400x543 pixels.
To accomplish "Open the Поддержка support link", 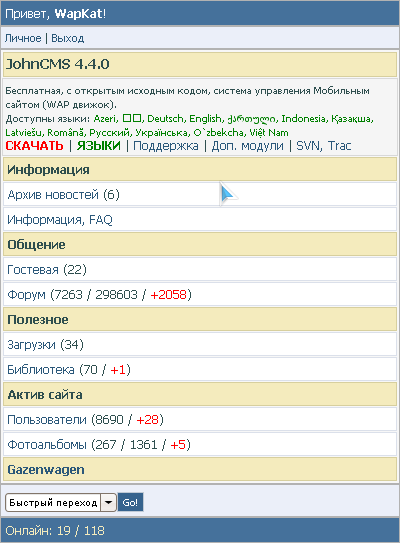I will 166,146.
